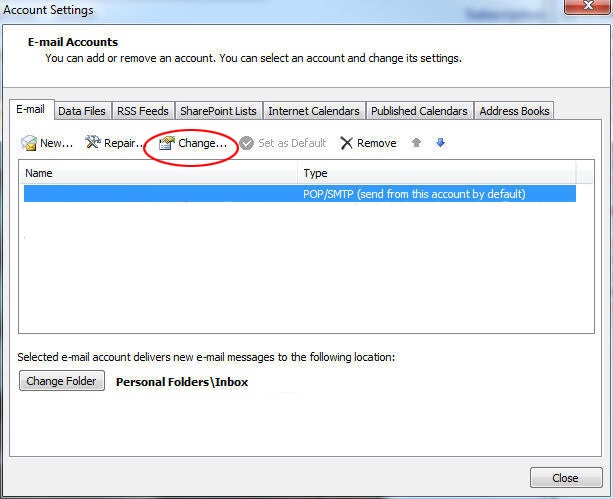Click the New account envelope icon
The height and width of the screenshot is (499, 613).
29,143
